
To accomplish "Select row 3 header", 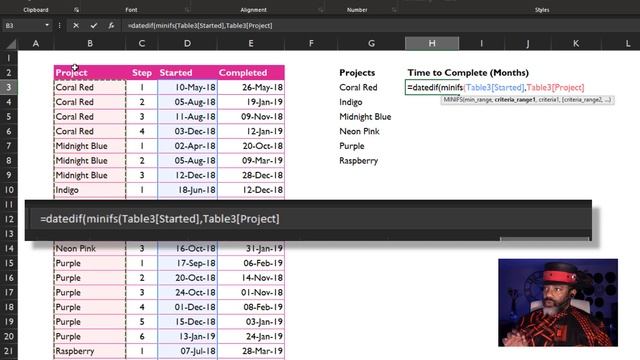I will click(x=9, y=87).
